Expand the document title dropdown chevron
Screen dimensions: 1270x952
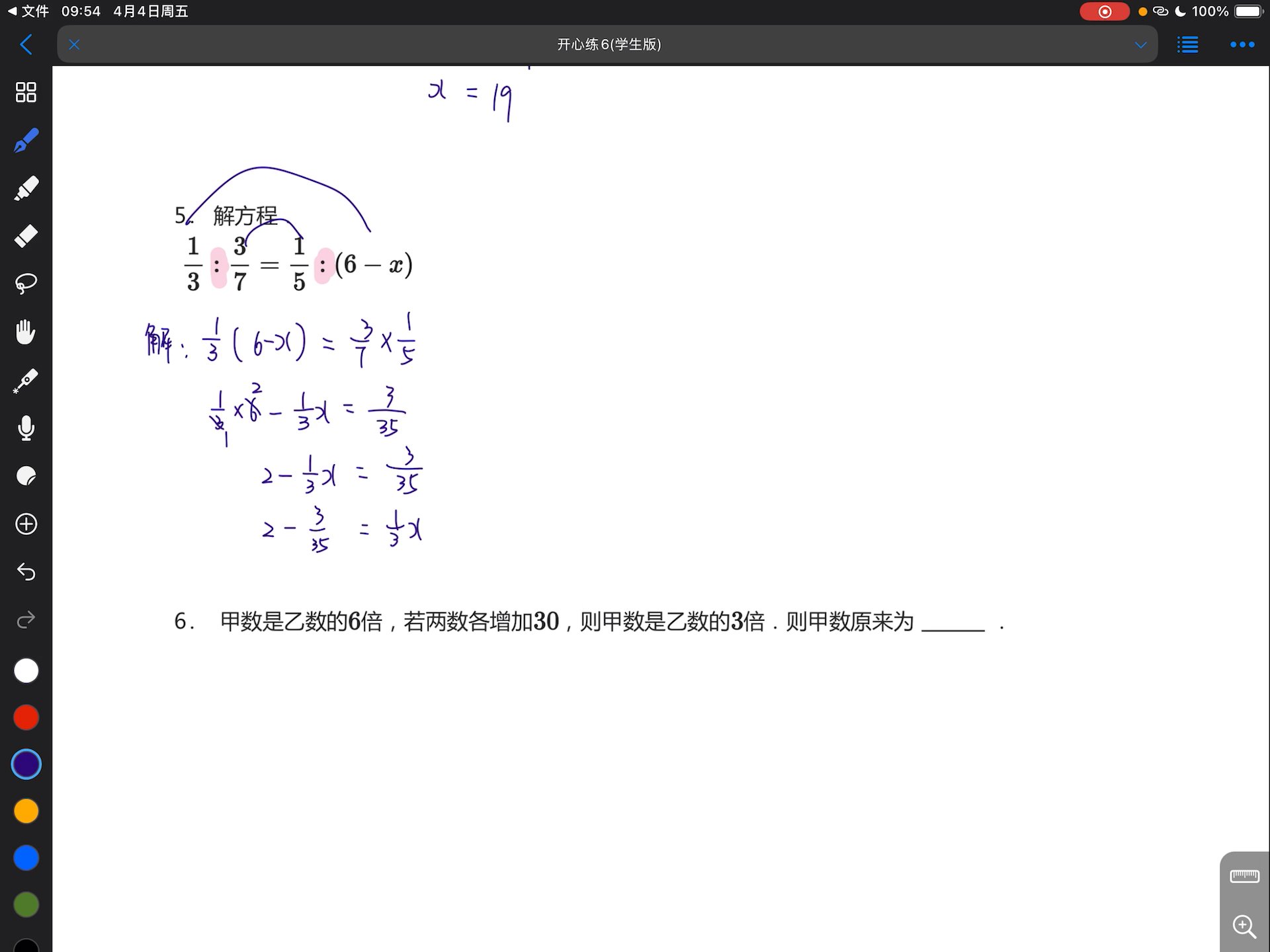[1140, 45]
